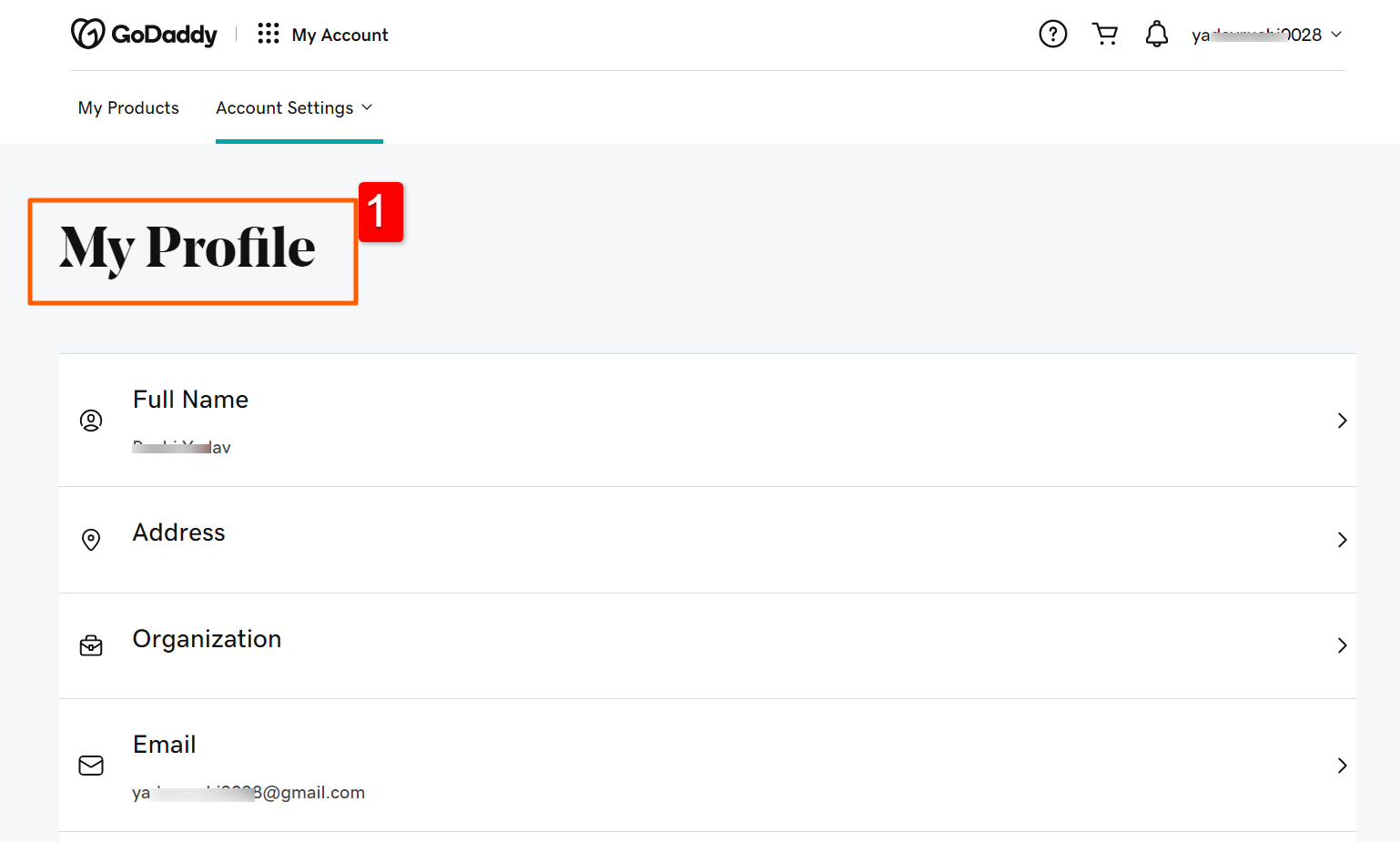Click the displayed gmail email address
The image size is (1400, 842).
248,792
